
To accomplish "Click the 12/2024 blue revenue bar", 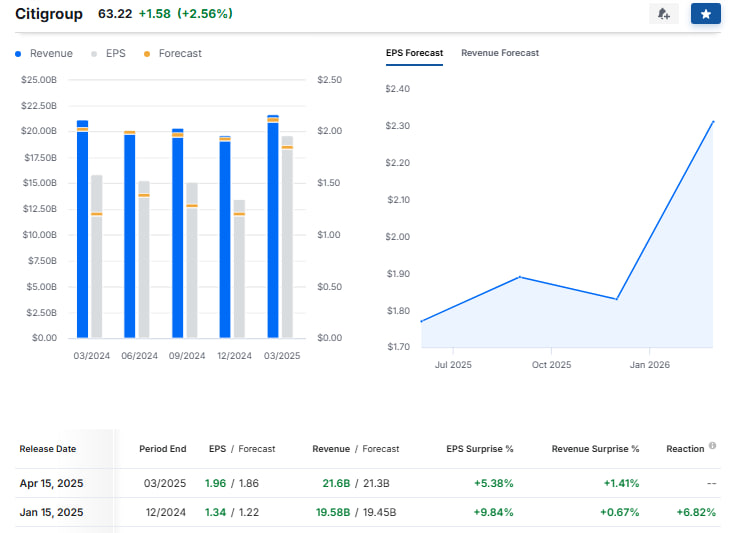I will pos(225,237).
